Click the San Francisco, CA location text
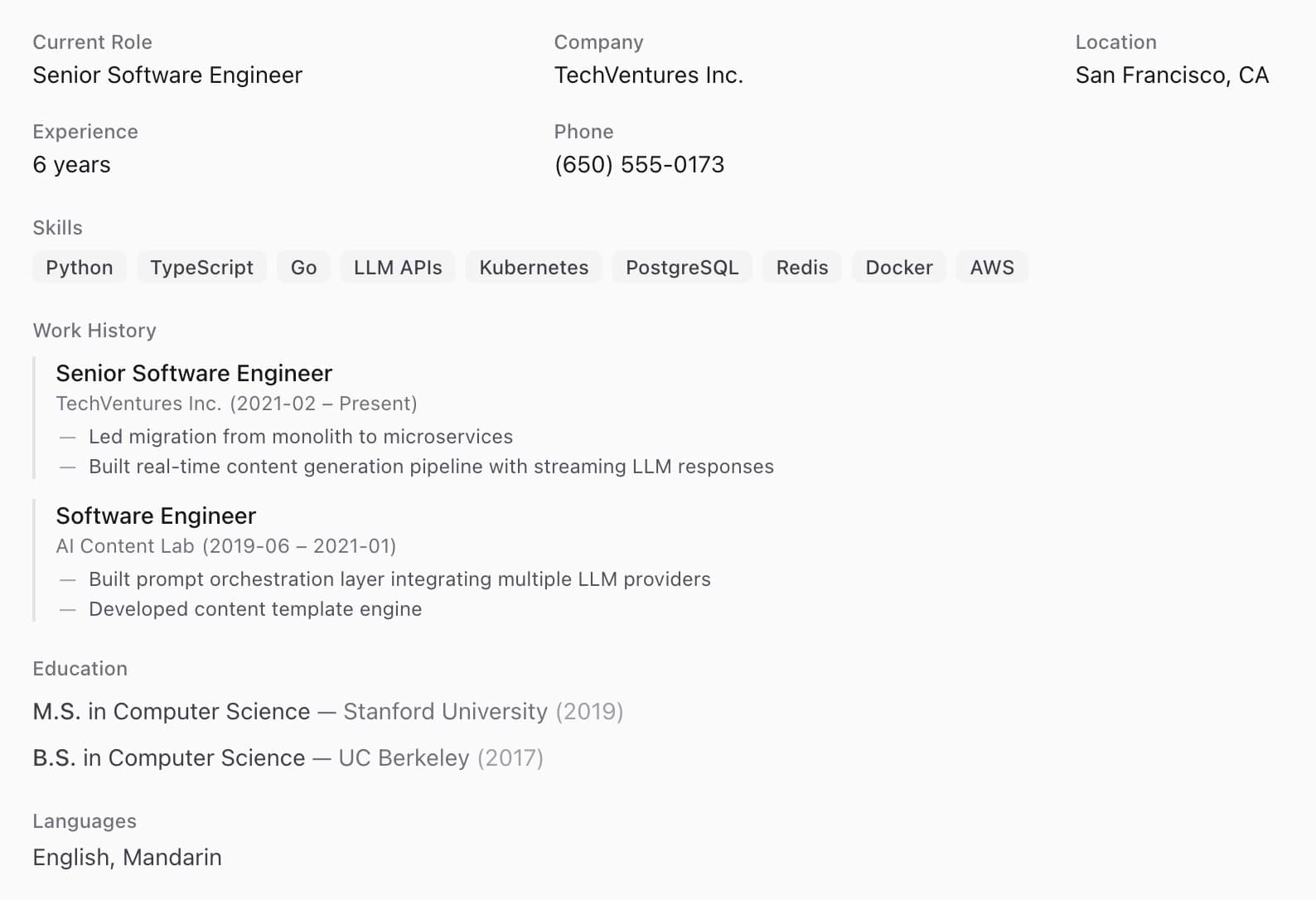The height and width of the screenshot is (900, 1316). point(1172,75)
